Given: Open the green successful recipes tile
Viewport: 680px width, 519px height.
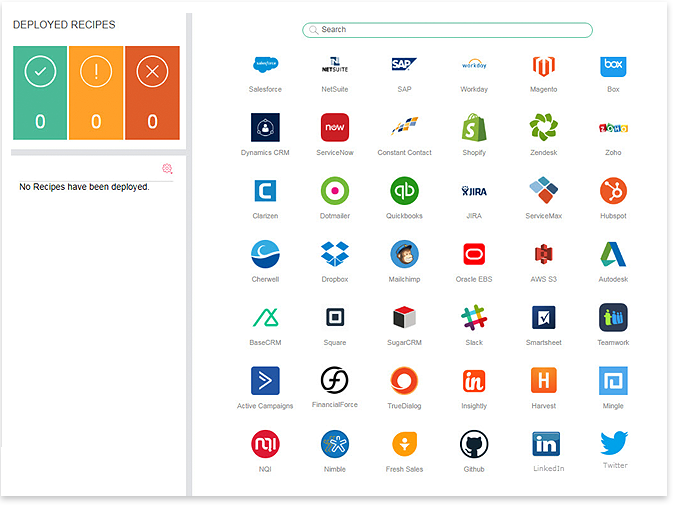Looking at the screenshot, I should pyautogui.click(x=40, y=93).
